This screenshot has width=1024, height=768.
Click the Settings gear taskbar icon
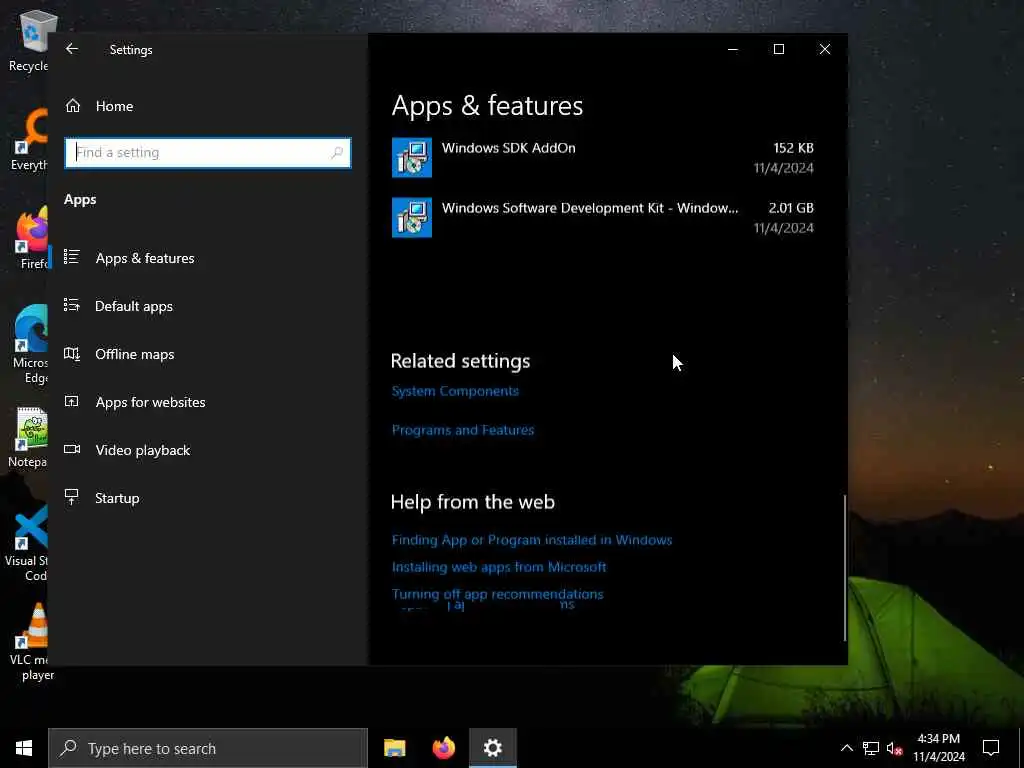(x=492, y=748)
